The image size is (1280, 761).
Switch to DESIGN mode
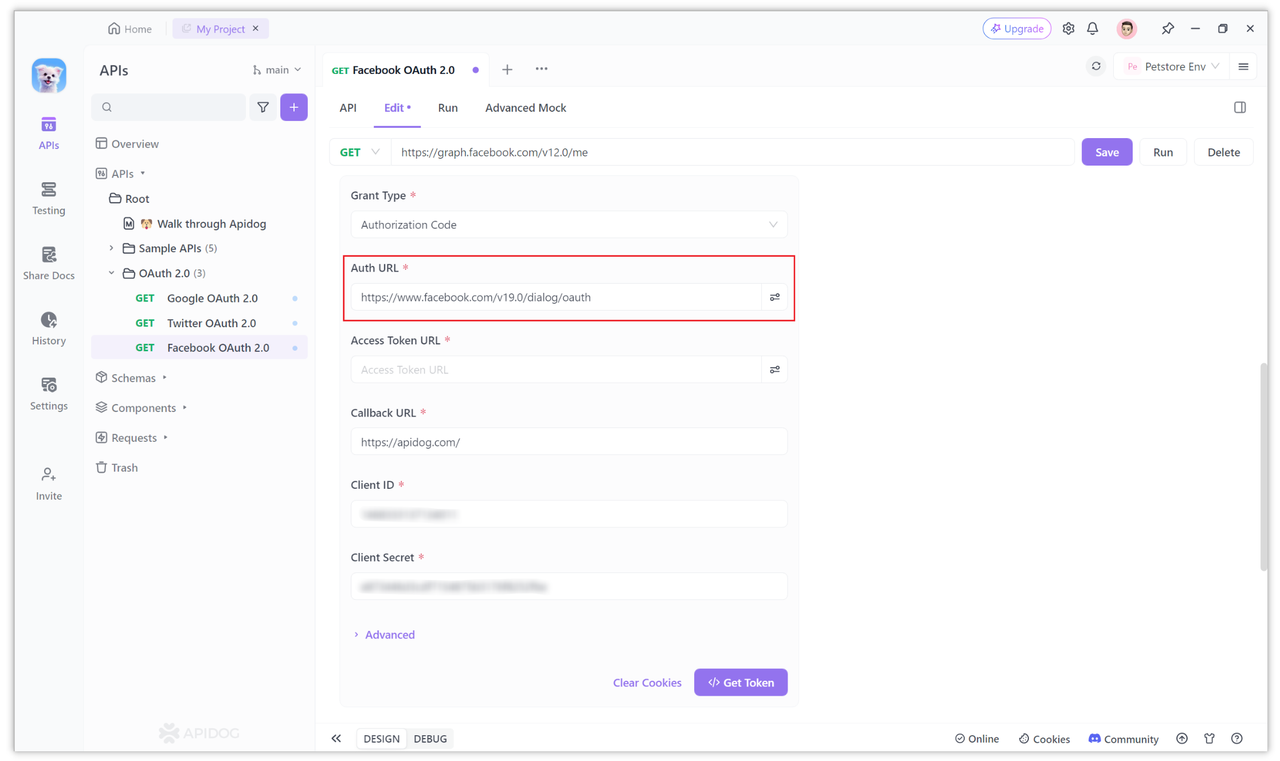point(381,738)
